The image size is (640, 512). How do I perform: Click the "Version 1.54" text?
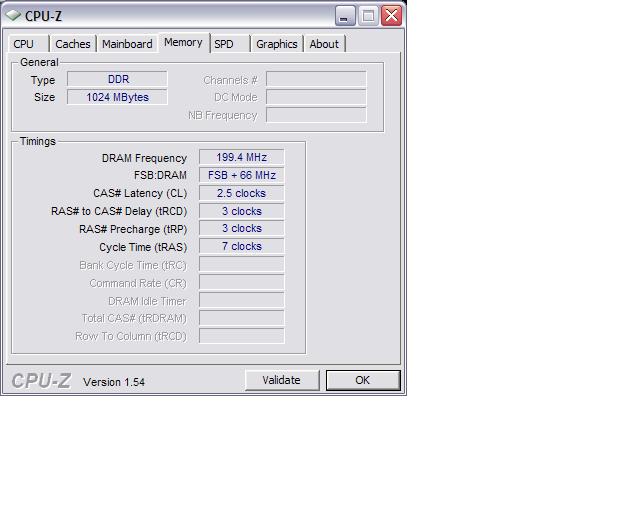(x=114, y=382)
